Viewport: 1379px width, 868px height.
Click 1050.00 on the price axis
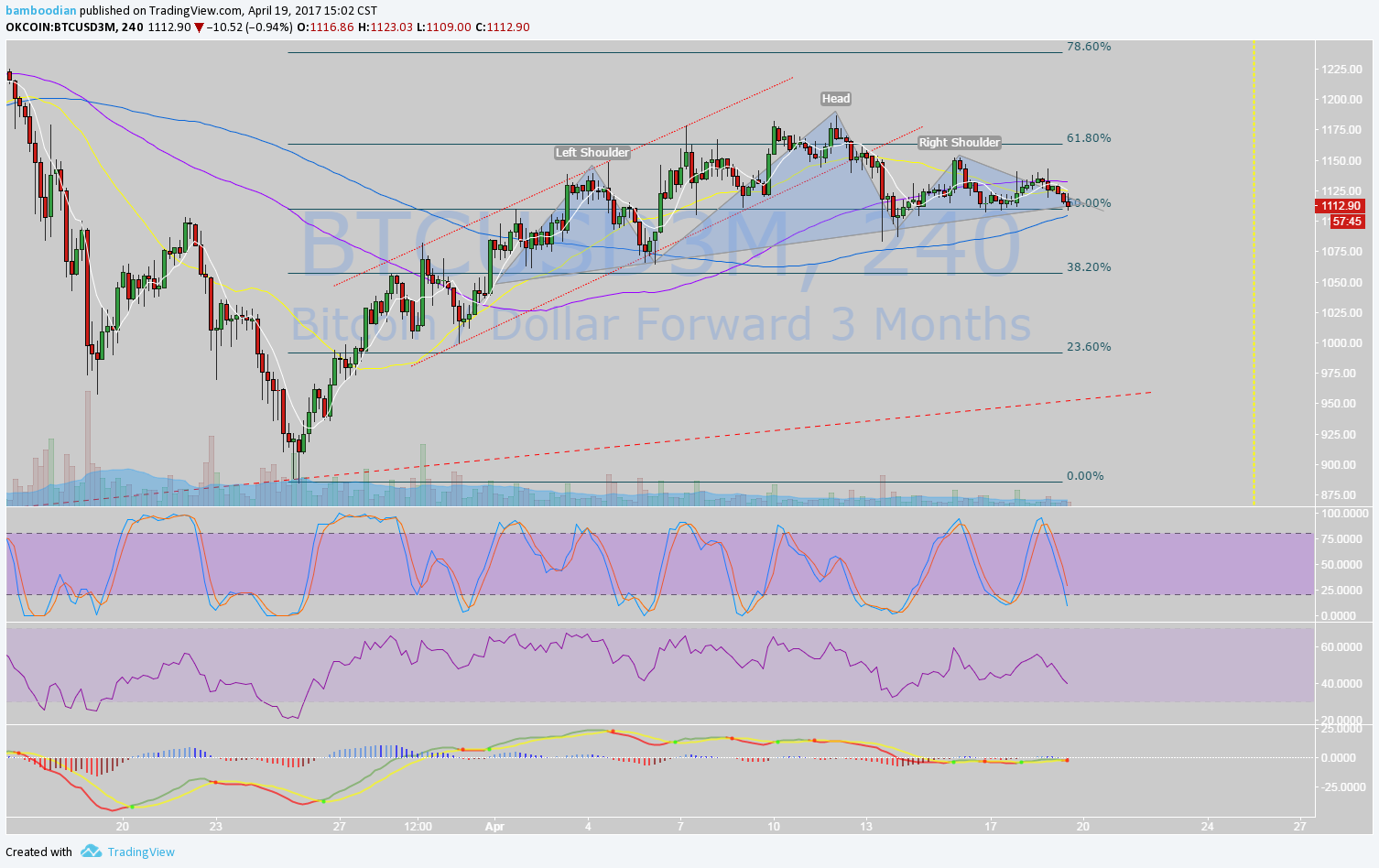(x=1342, y=282)
